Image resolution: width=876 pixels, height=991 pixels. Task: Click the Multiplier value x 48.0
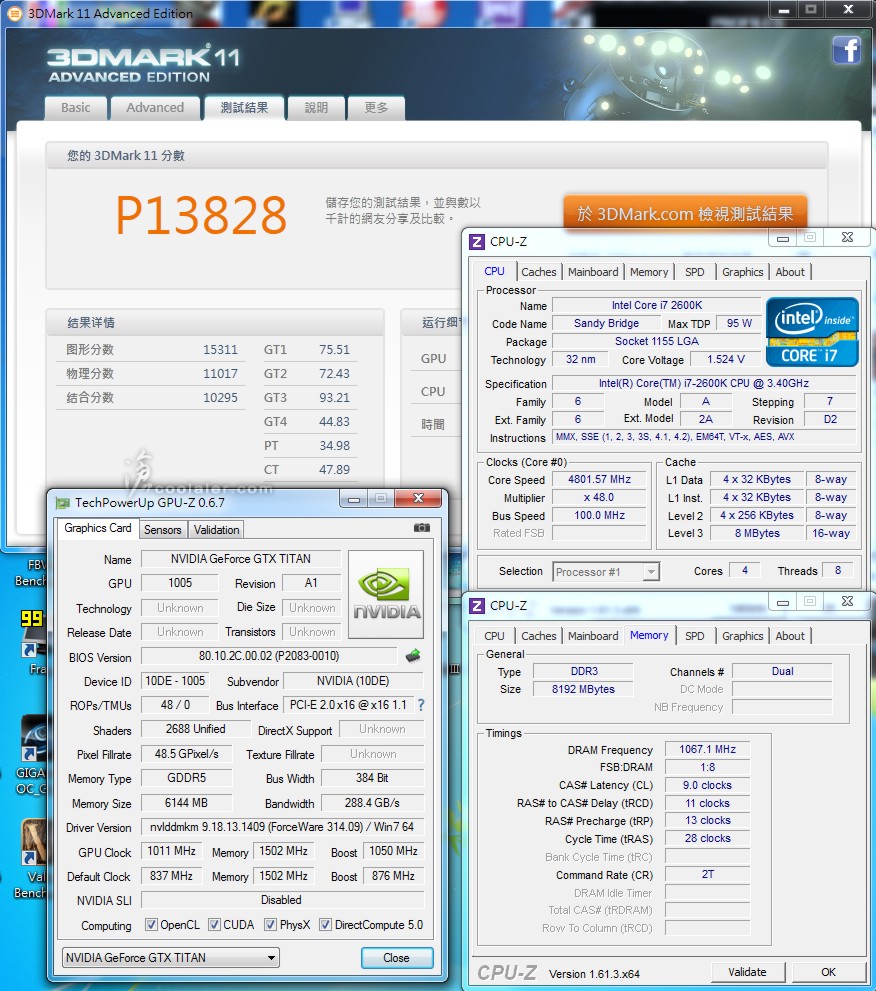tap(599, 497)
